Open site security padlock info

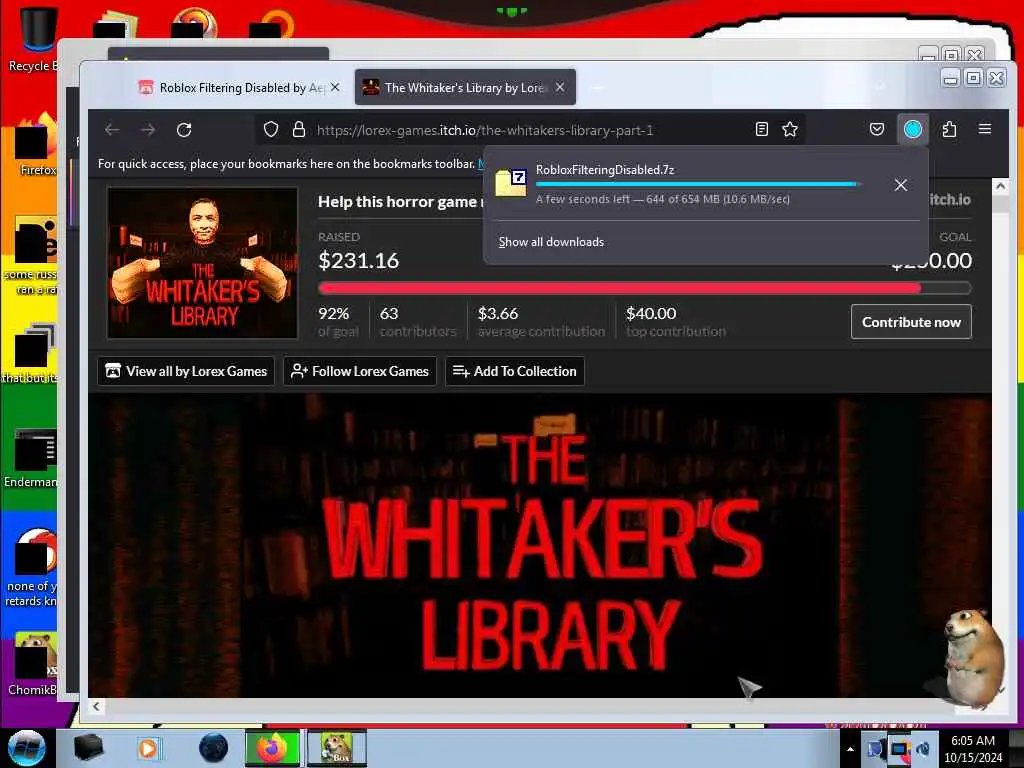coord(299,129)
